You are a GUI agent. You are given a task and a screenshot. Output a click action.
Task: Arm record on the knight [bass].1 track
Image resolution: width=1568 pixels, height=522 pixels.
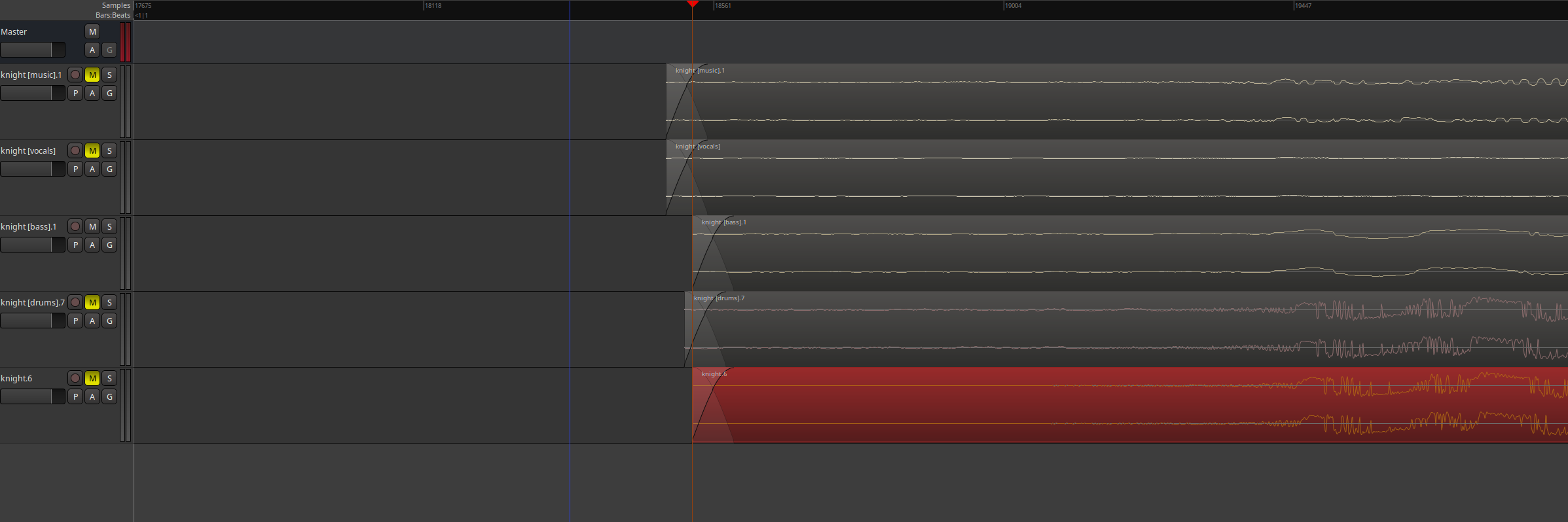(75, 226)
